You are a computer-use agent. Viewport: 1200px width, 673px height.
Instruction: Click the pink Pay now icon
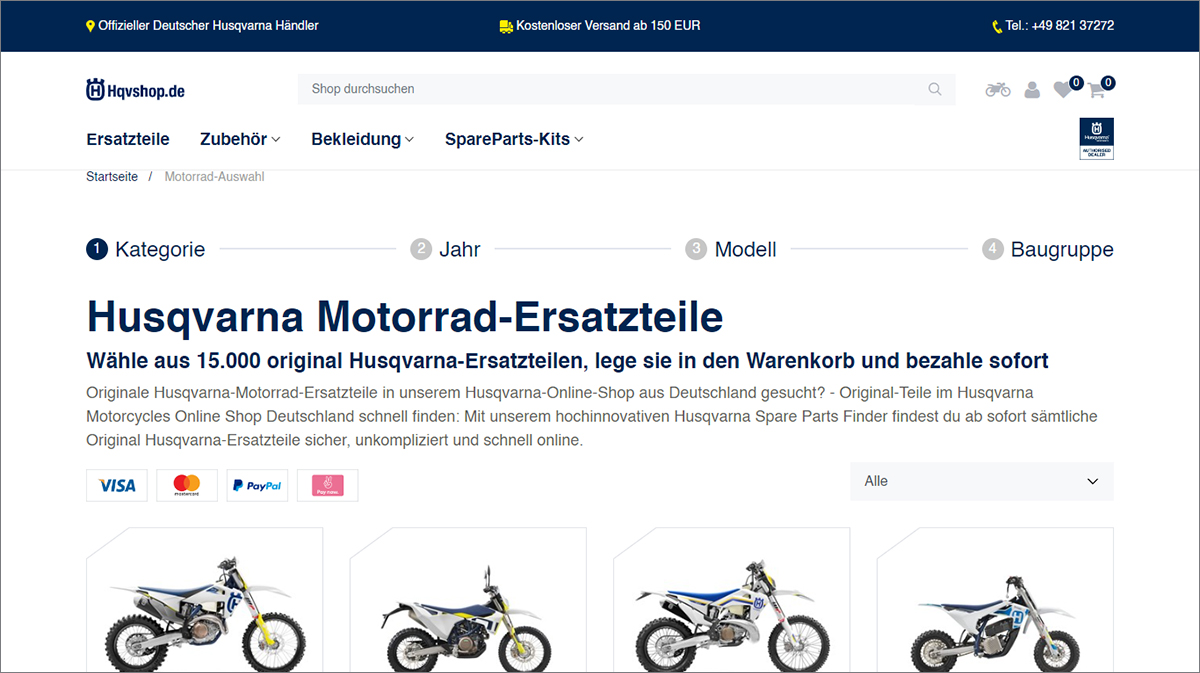[x=327, y=485]
